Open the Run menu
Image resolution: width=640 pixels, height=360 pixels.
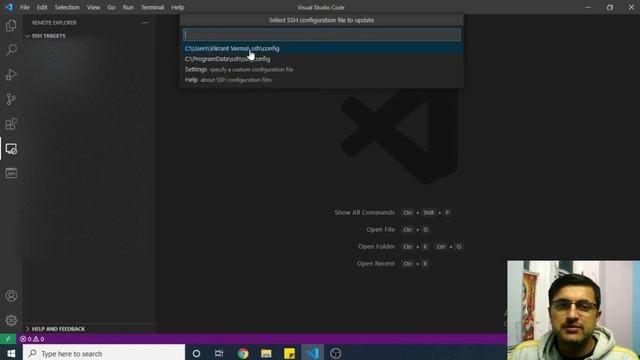click(x=128, y=7)
